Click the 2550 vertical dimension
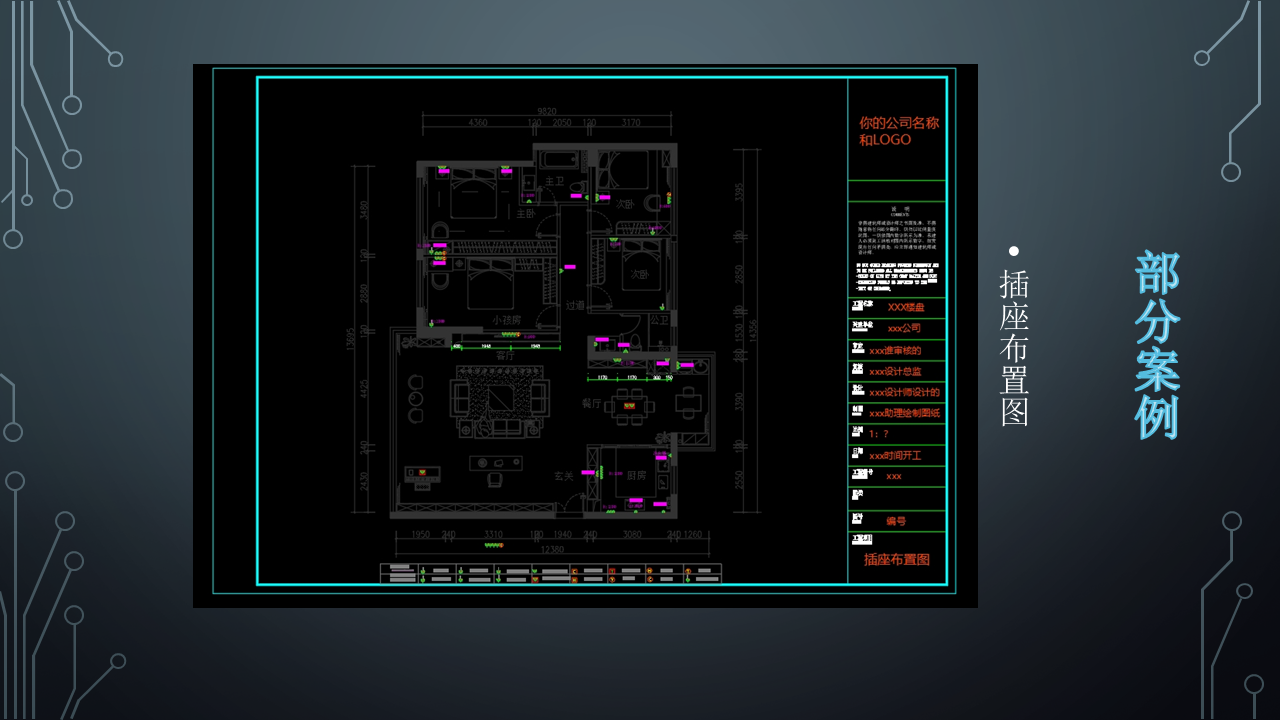Image resolution: width=1280 pixels, height=720 pixels. [739, 480]
